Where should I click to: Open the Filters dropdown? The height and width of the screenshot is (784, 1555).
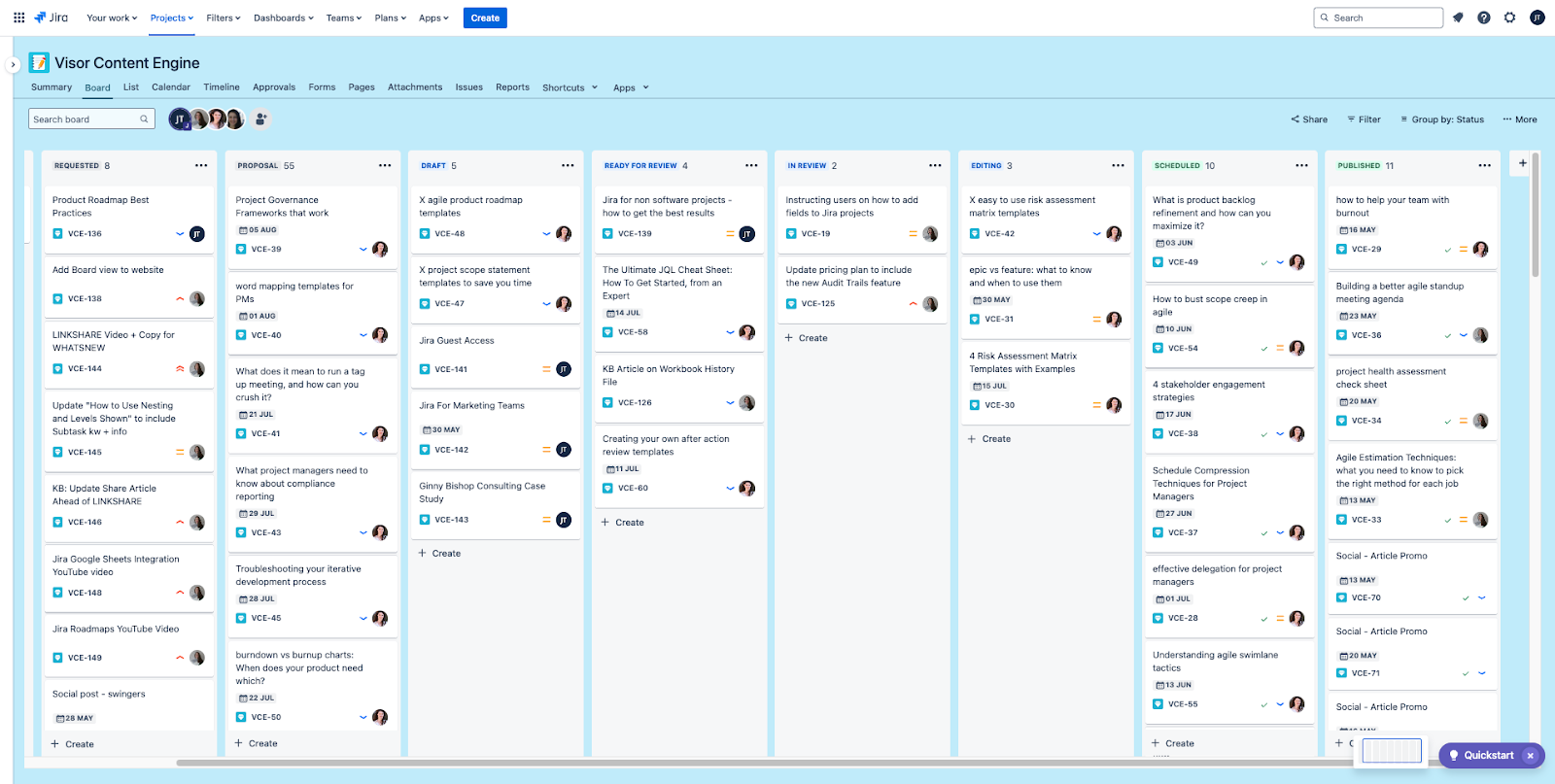click(224, 17)
